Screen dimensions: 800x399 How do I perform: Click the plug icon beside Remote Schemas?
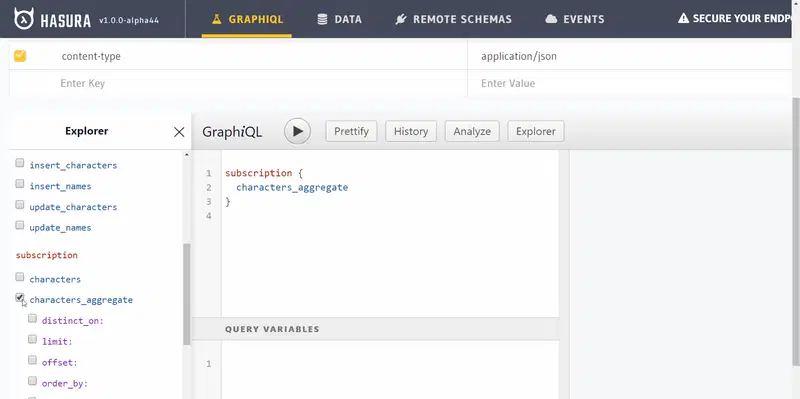click(401, 19)
